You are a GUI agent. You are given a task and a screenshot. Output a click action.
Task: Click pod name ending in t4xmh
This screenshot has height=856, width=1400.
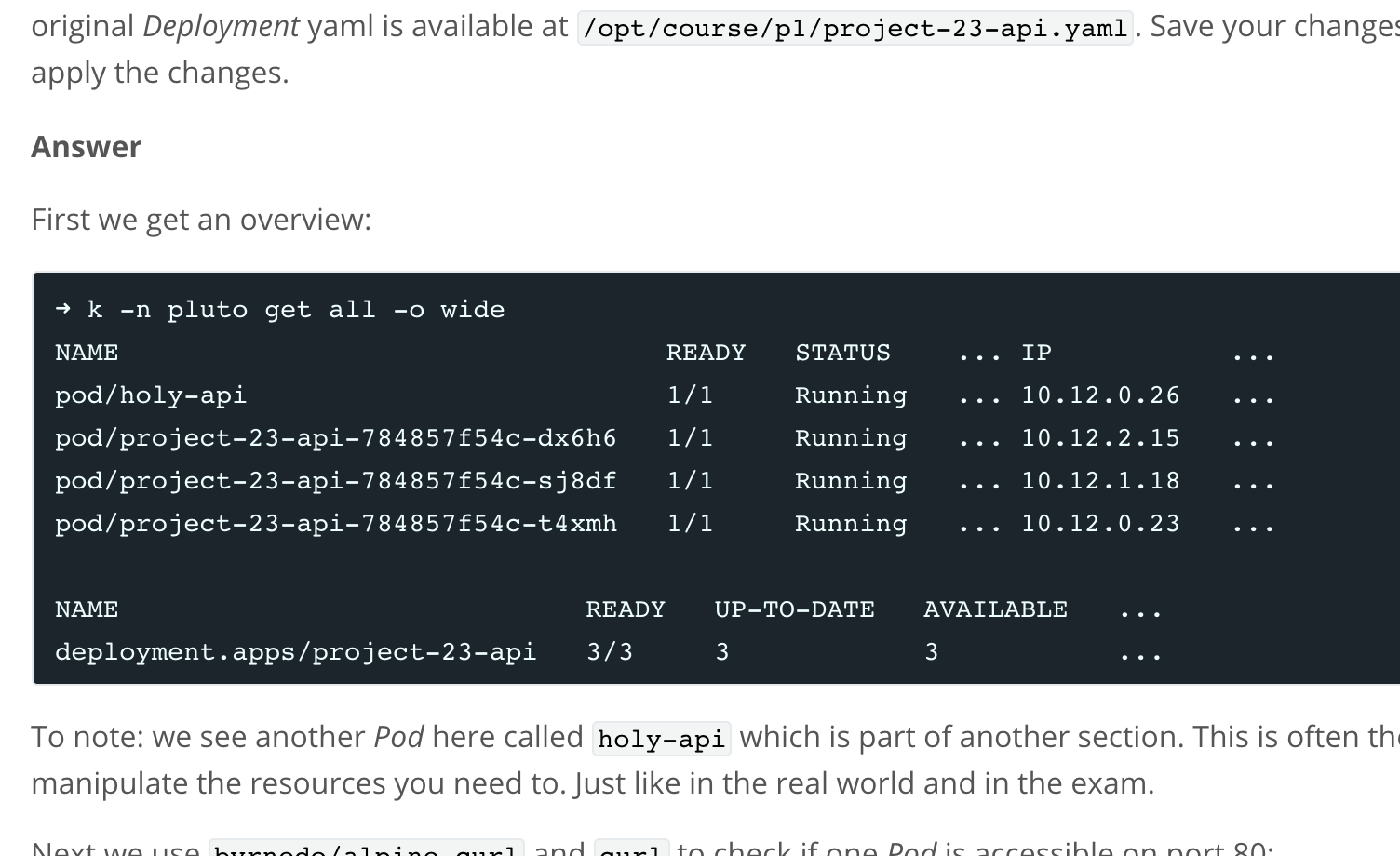pos(336,524)
